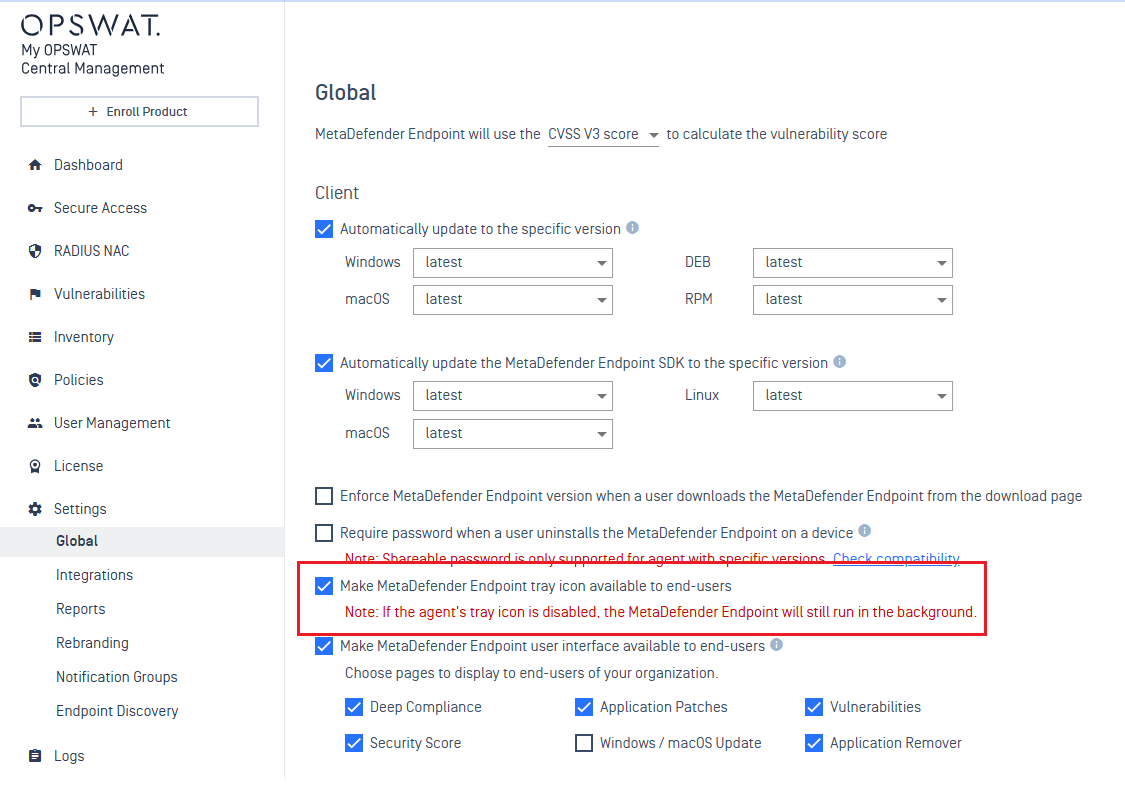This screenshot has width=1125, height=786.
Task: Click the Logs clipboard icon
Action: click(x=34, y=756)
